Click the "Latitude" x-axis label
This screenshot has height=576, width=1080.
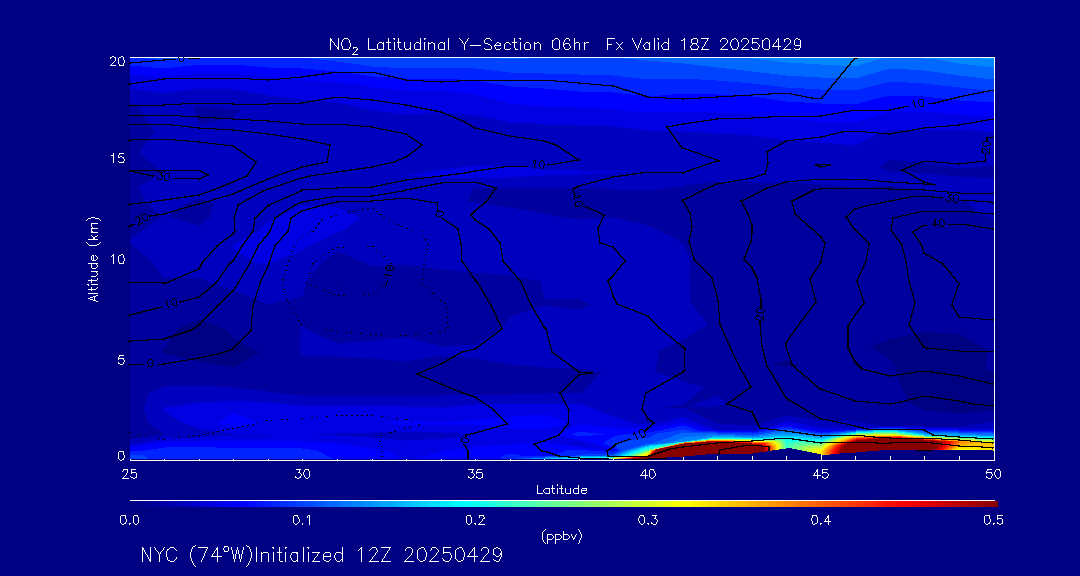point(562,490)
